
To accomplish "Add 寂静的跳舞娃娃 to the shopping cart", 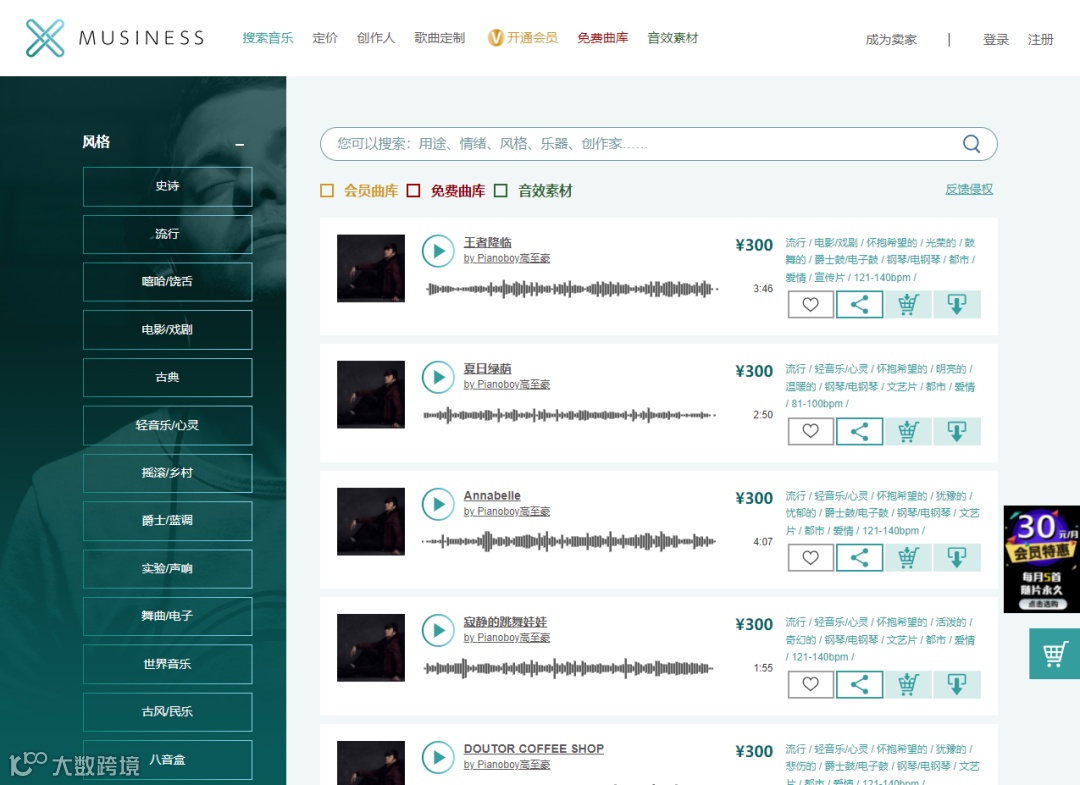I will point(908,684).
